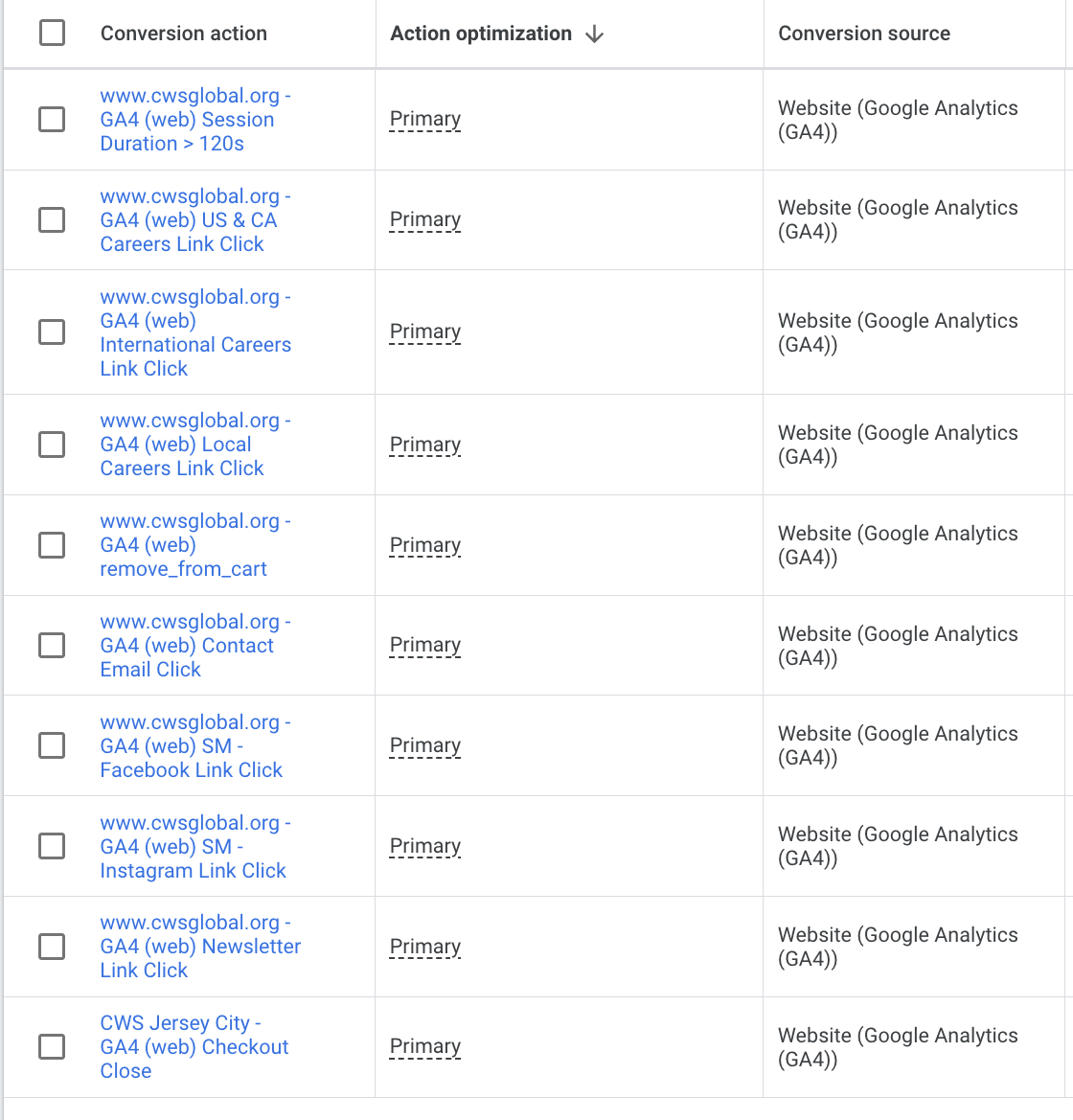Viewport: 1073px width, 1120px height.
Task: Tick the International Careers Link Click checkbox
Action: 52,332
